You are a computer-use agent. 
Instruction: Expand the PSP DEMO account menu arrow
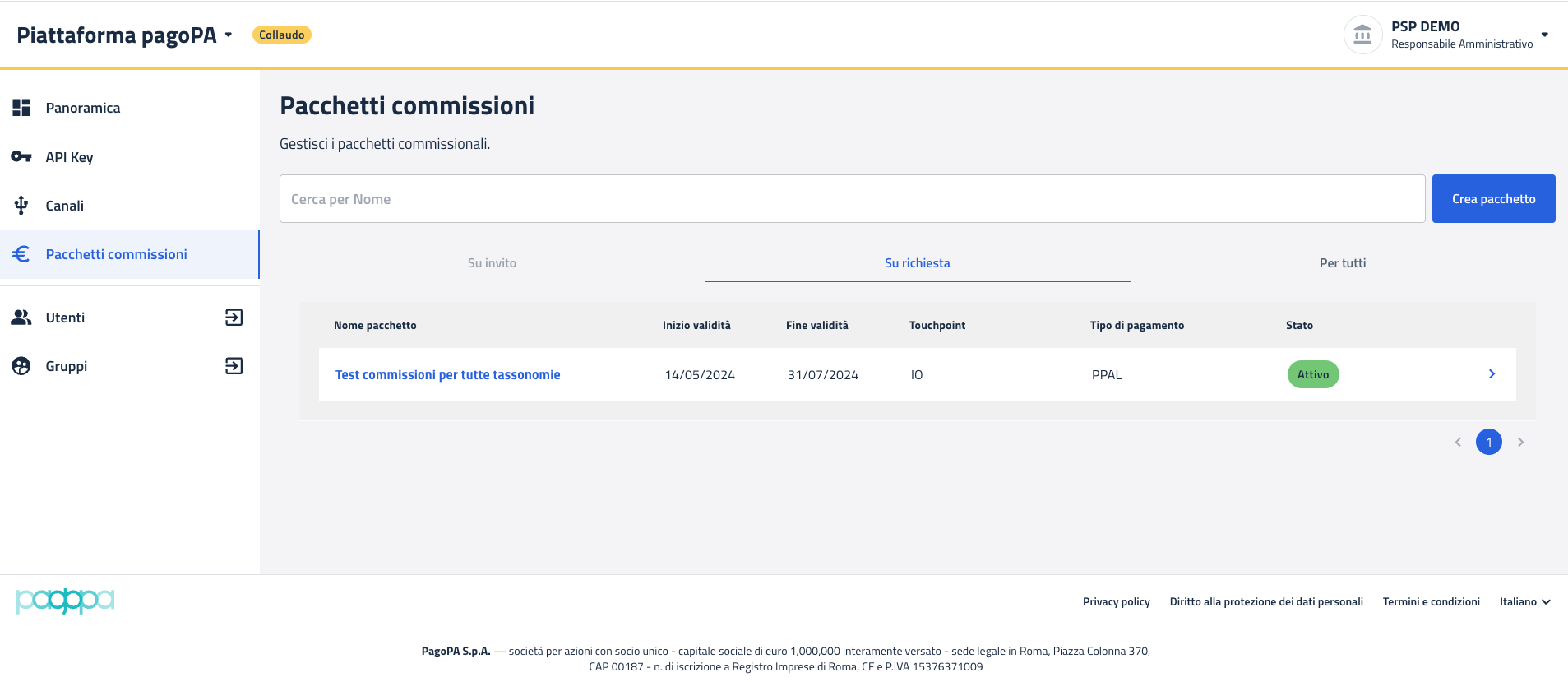point(1544,35)
